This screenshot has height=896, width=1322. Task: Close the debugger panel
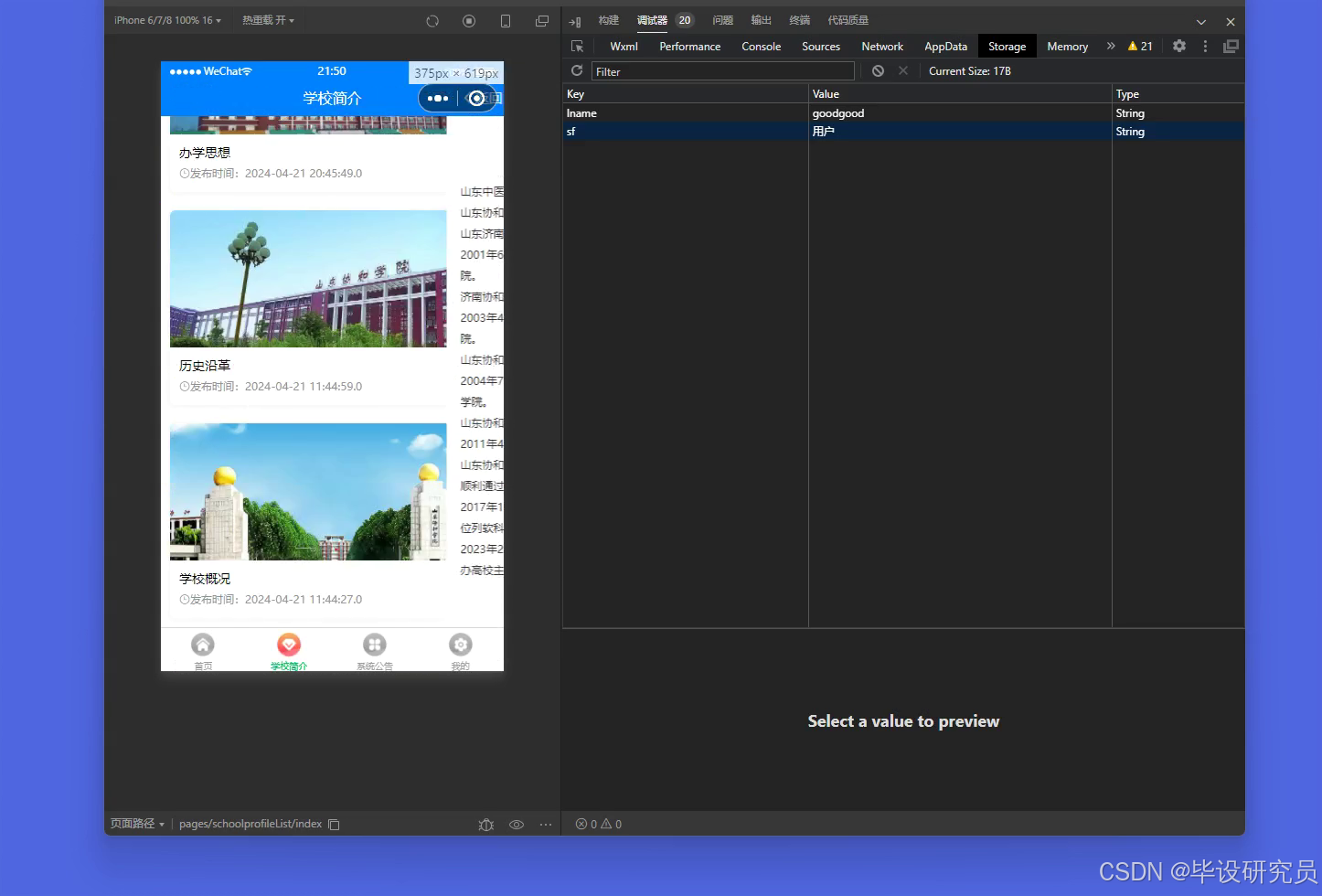(1231, 22)
